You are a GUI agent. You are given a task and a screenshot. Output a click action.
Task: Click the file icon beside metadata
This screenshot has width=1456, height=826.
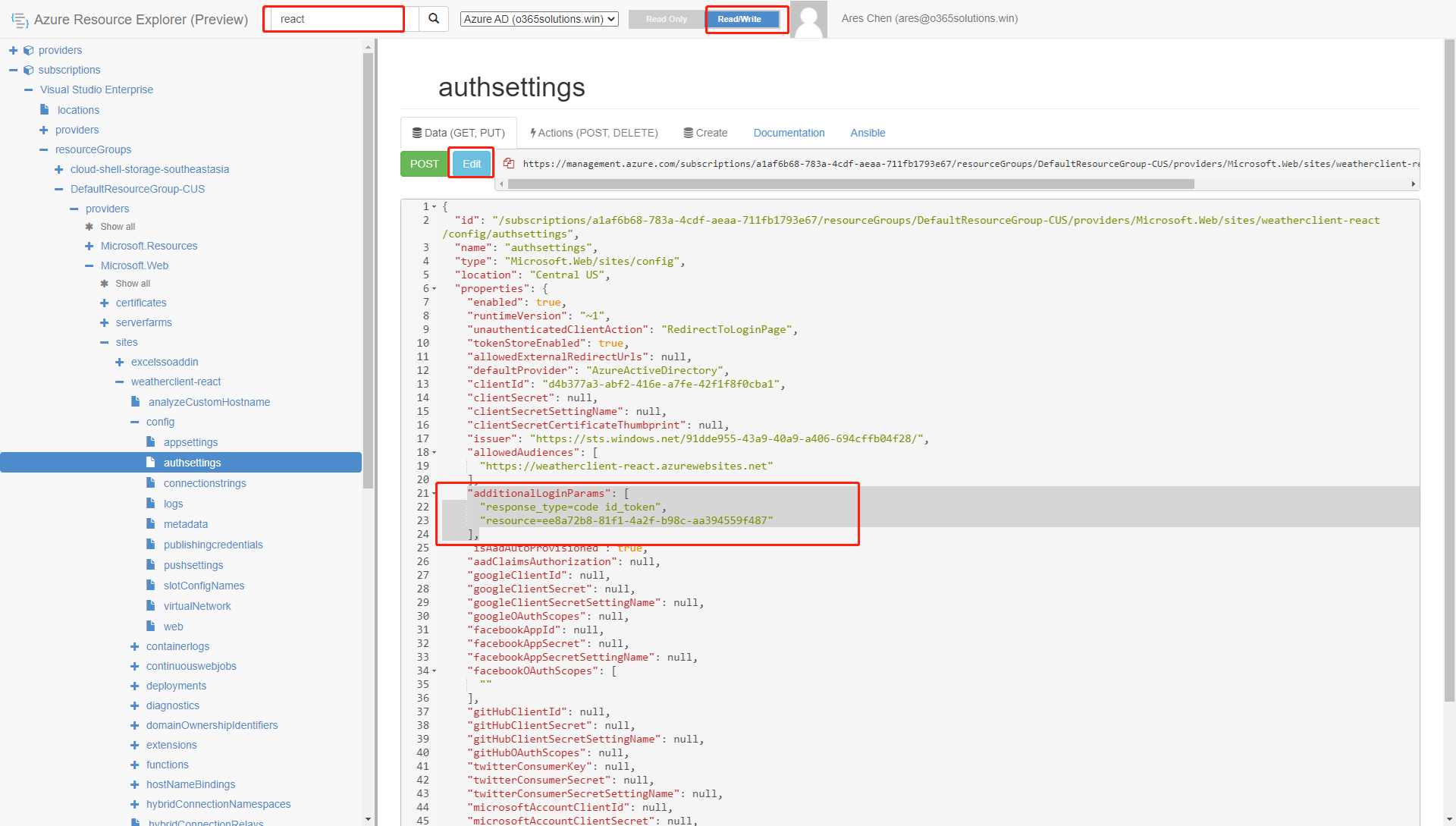(x=151, y=523)
